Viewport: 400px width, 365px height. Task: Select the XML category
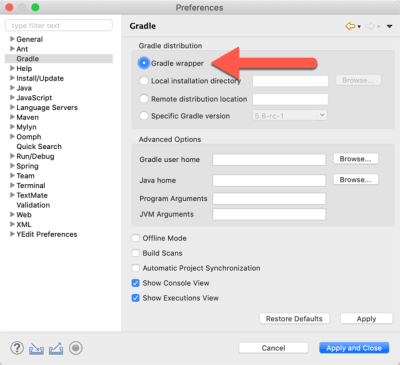[24, 224]
